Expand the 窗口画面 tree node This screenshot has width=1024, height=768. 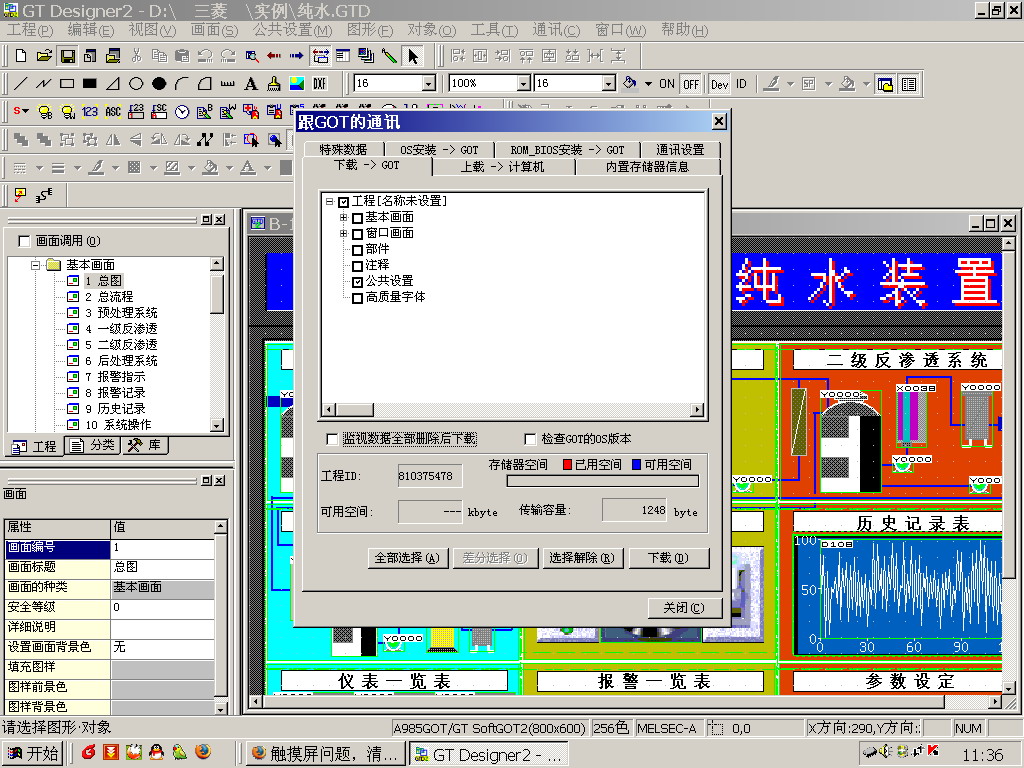(344, 233)
